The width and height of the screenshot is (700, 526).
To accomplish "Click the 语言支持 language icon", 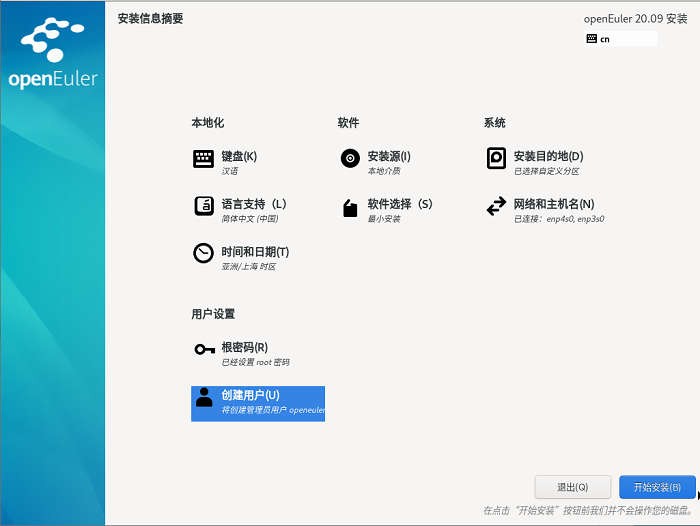I will [204, 206].
